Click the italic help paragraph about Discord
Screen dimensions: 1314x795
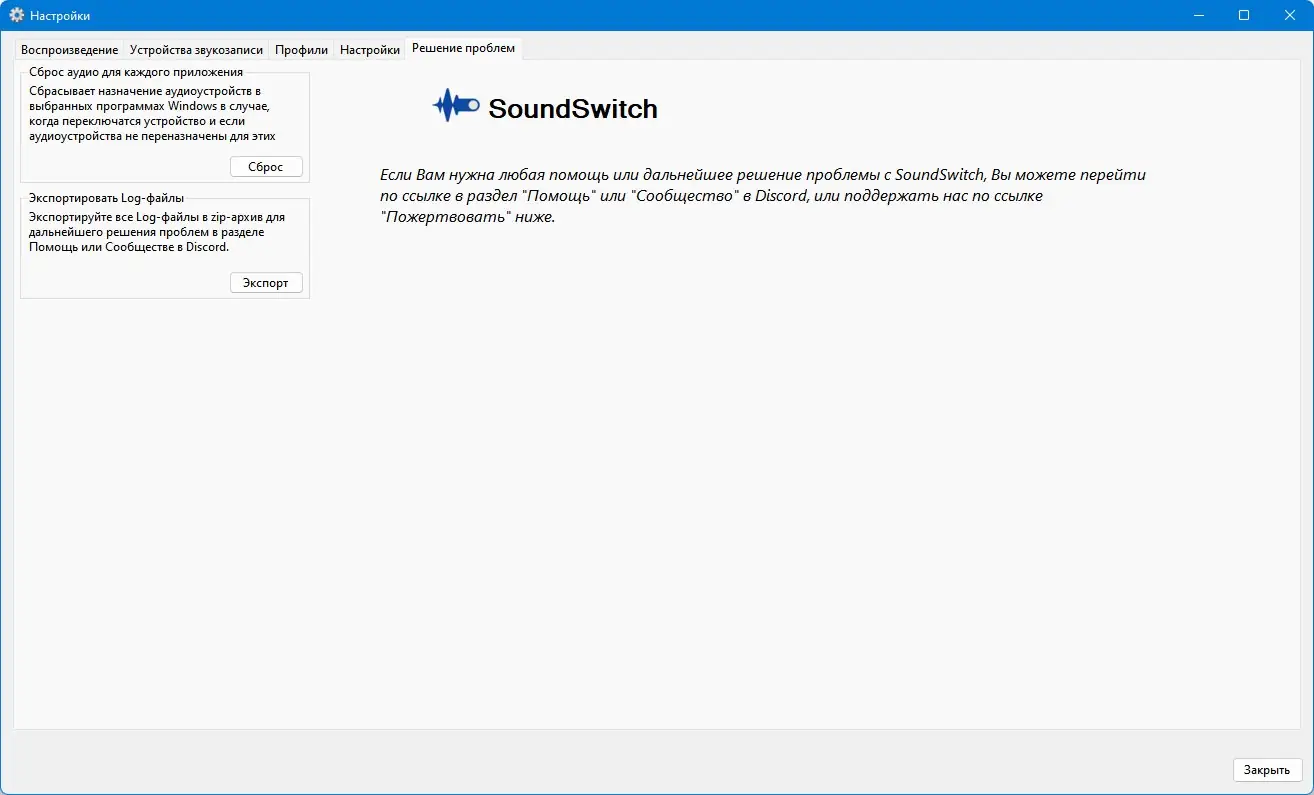[x=763, y=195]
